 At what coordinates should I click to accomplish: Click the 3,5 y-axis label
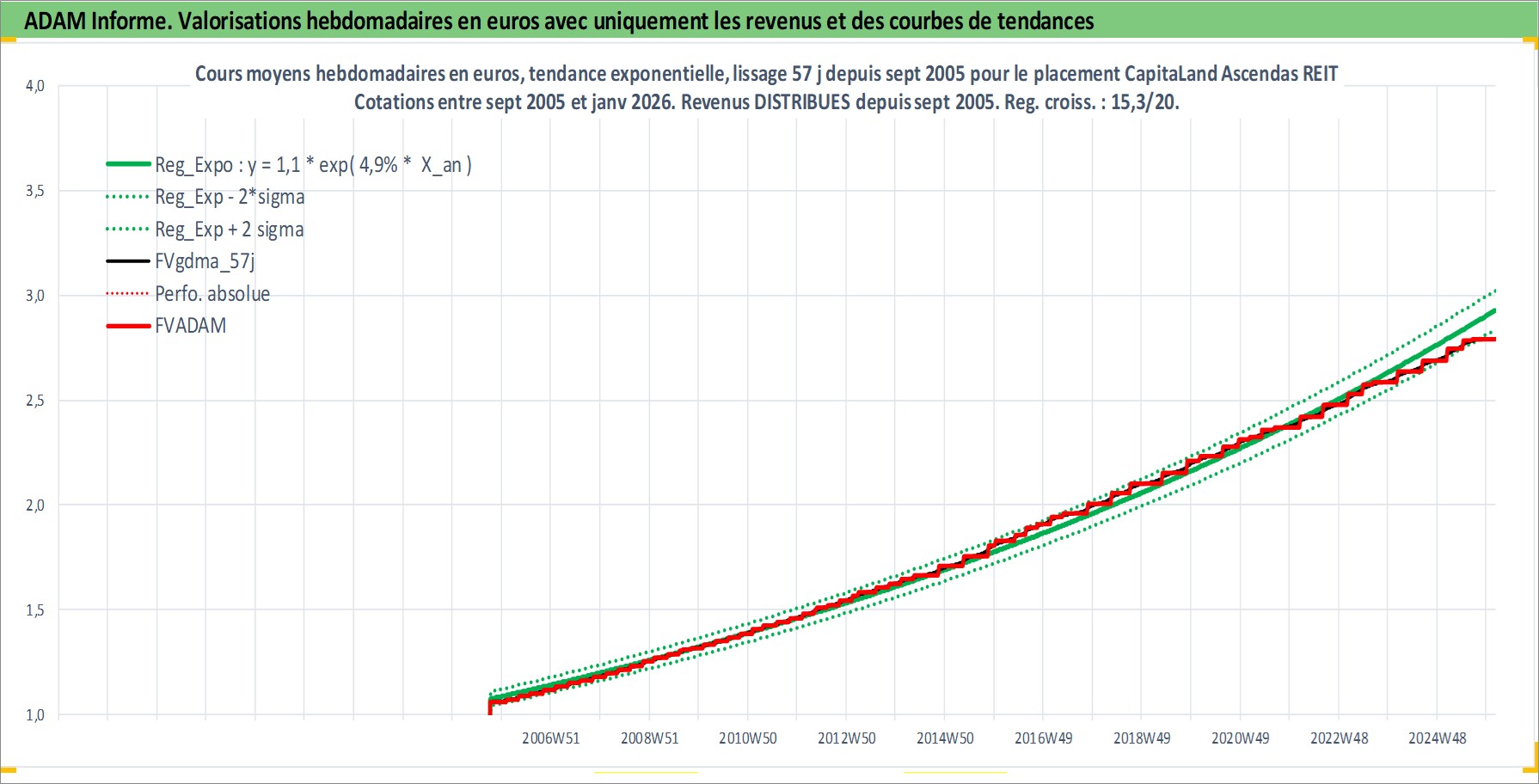[34, 191]
